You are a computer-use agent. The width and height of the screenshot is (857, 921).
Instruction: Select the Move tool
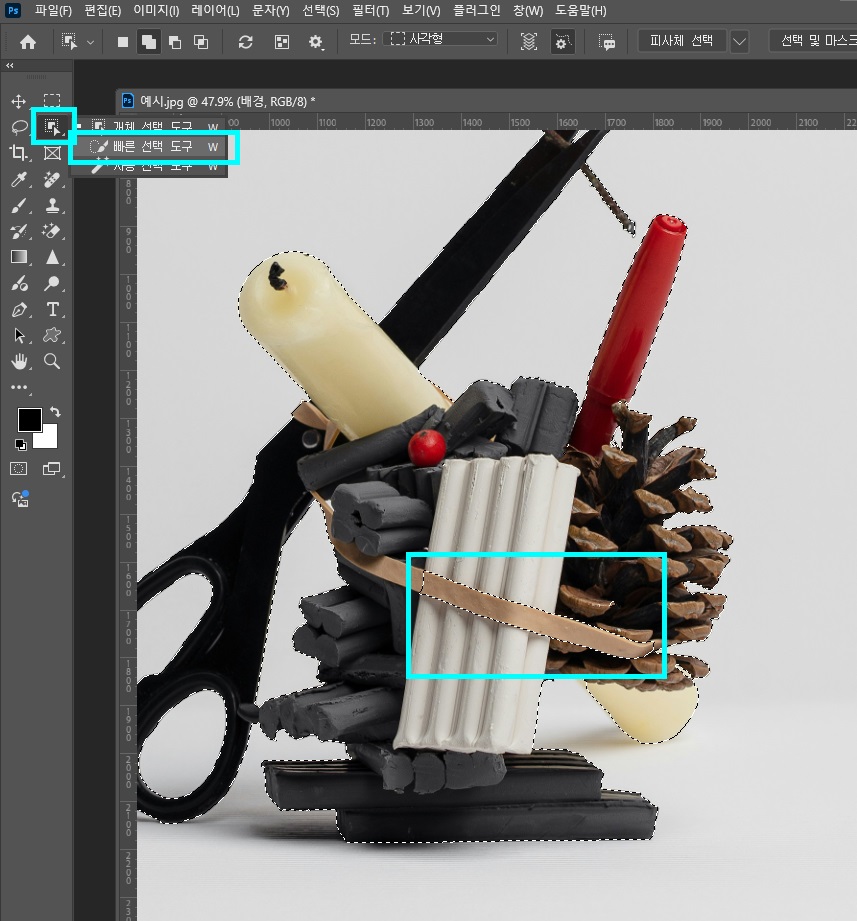click(19, 101)
